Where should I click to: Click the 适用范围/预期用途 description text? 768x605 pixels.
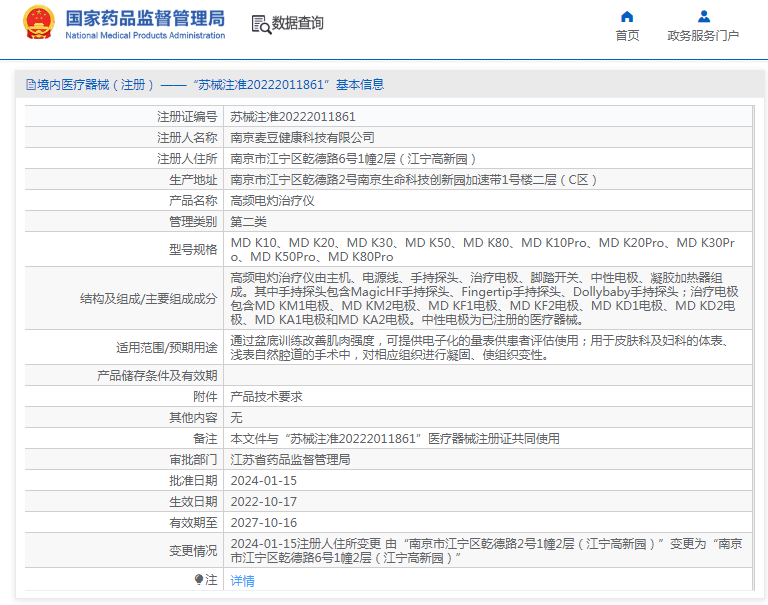[x=482, y=347]
